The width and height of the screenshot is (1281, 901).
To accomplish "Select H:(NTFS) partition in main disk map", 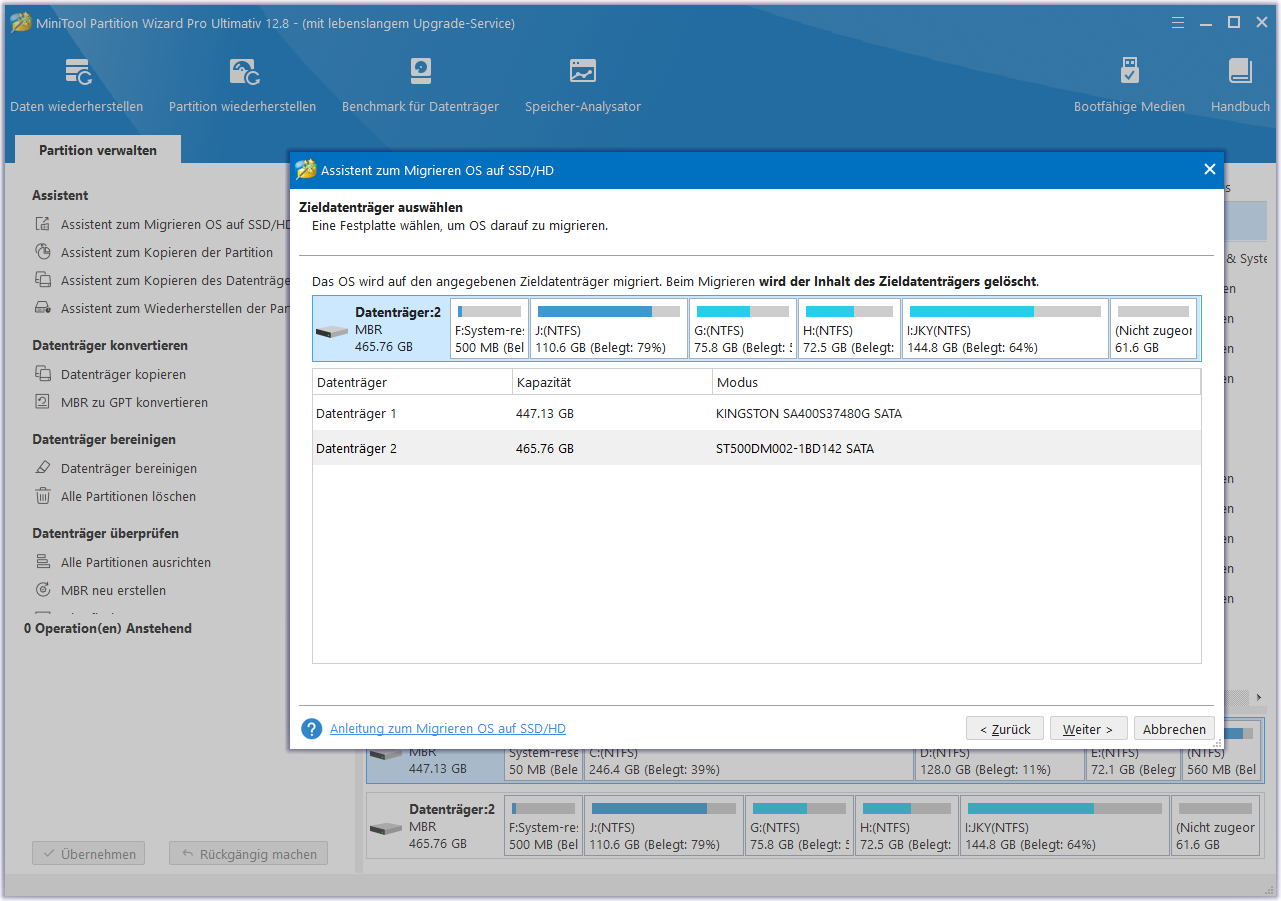I will coord(907,828).
